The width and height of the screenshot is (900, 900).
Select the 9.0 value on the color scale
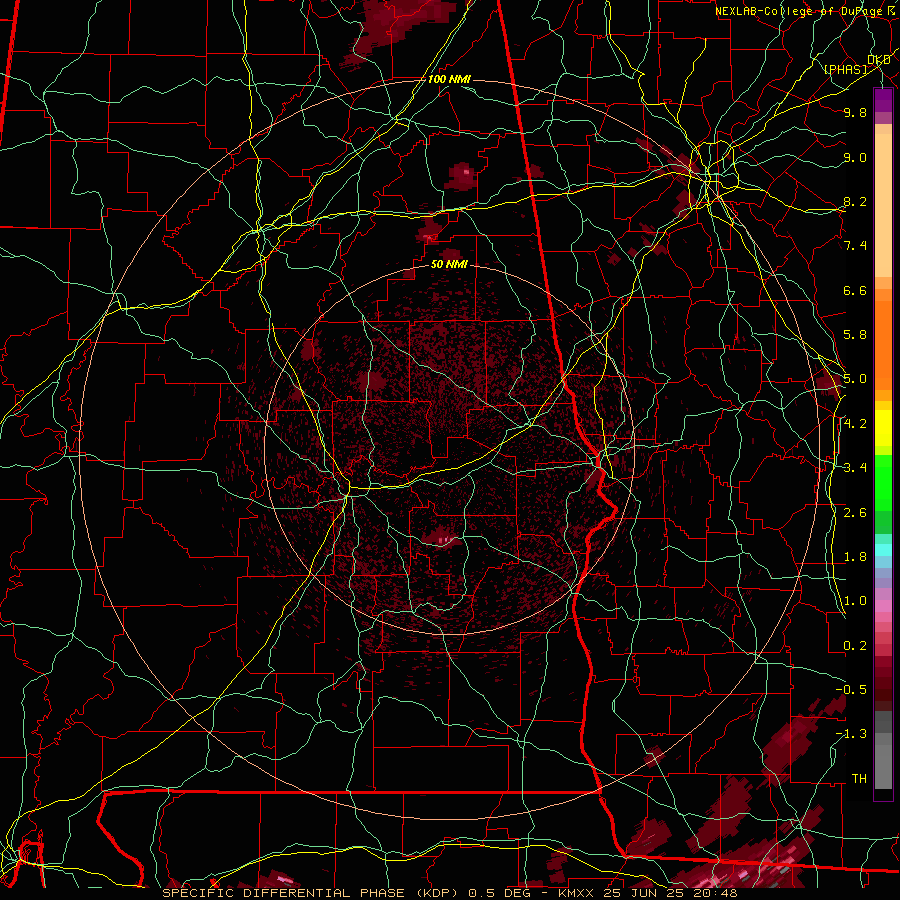[855, 157]
